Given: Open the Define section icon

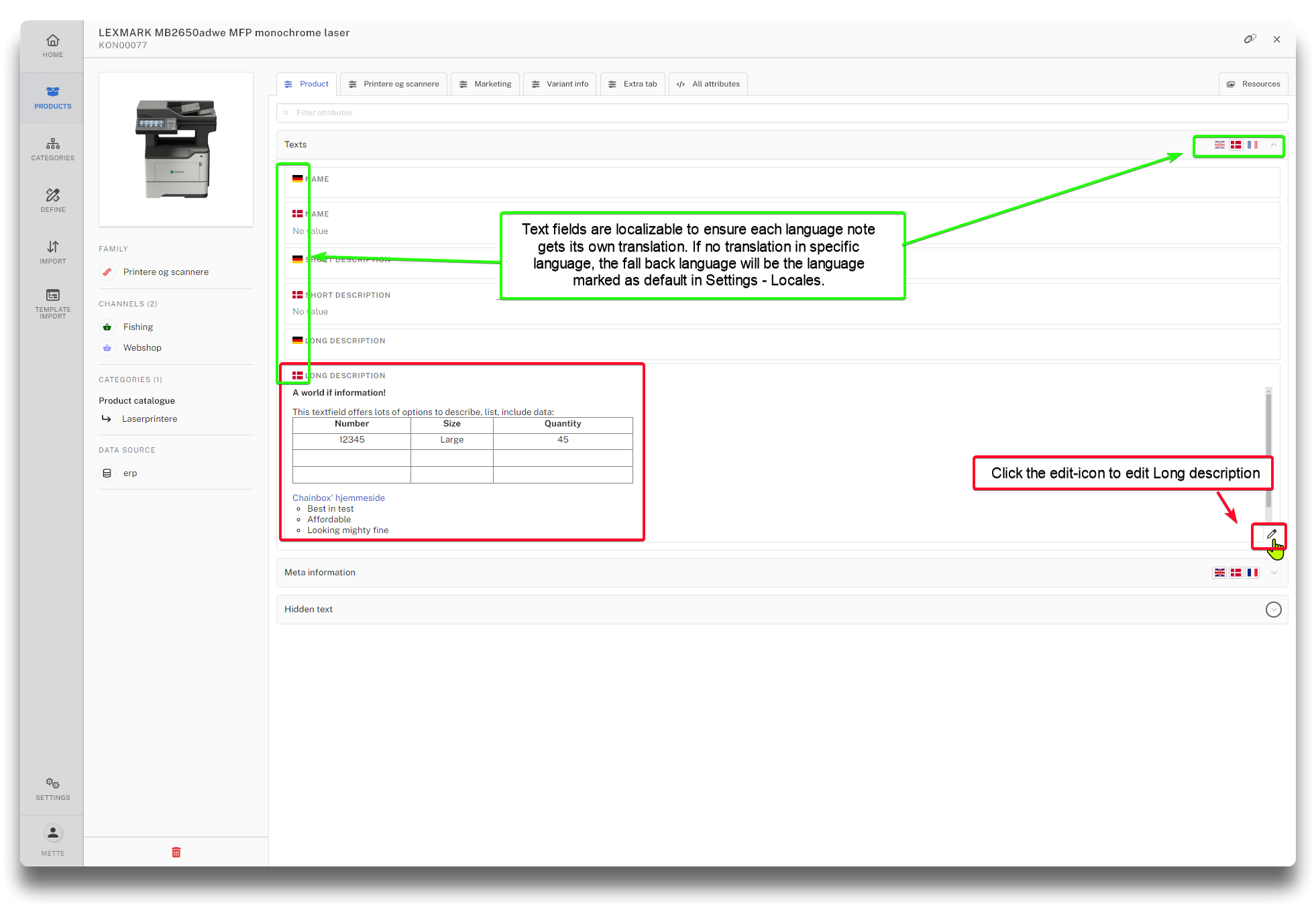Looking at the screenshot, I should (52, 200).
